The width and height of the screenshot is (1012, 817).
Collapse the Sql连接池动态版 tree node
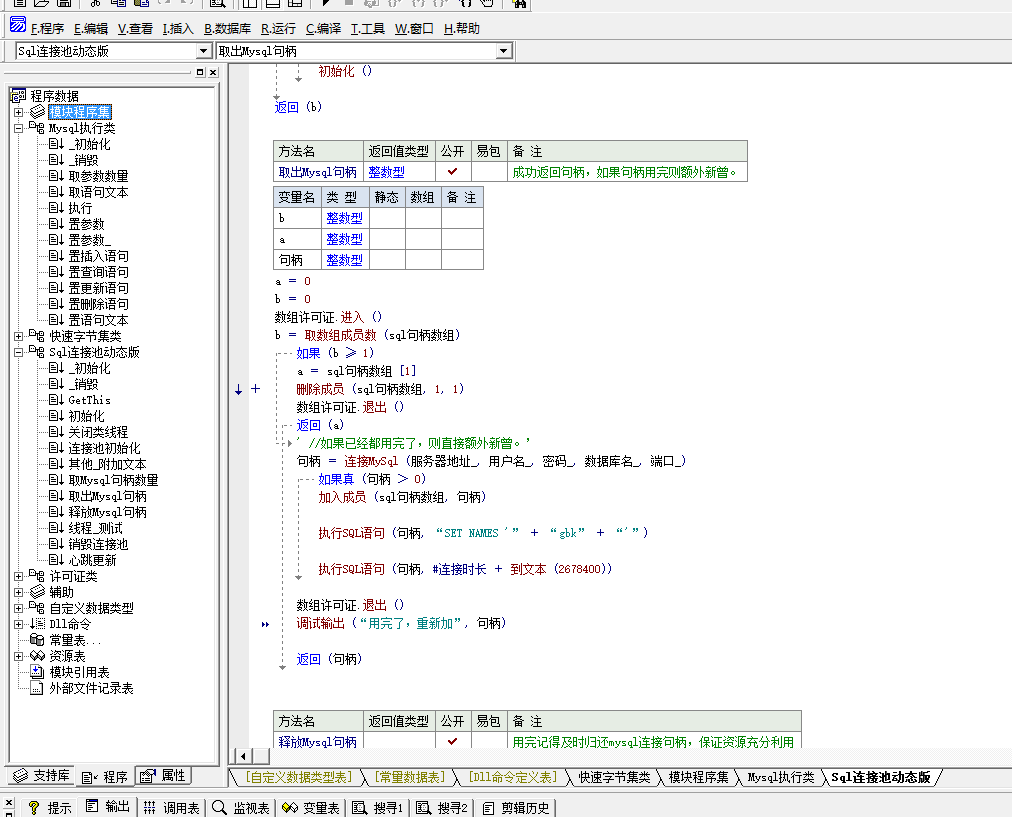coord(19,352)
